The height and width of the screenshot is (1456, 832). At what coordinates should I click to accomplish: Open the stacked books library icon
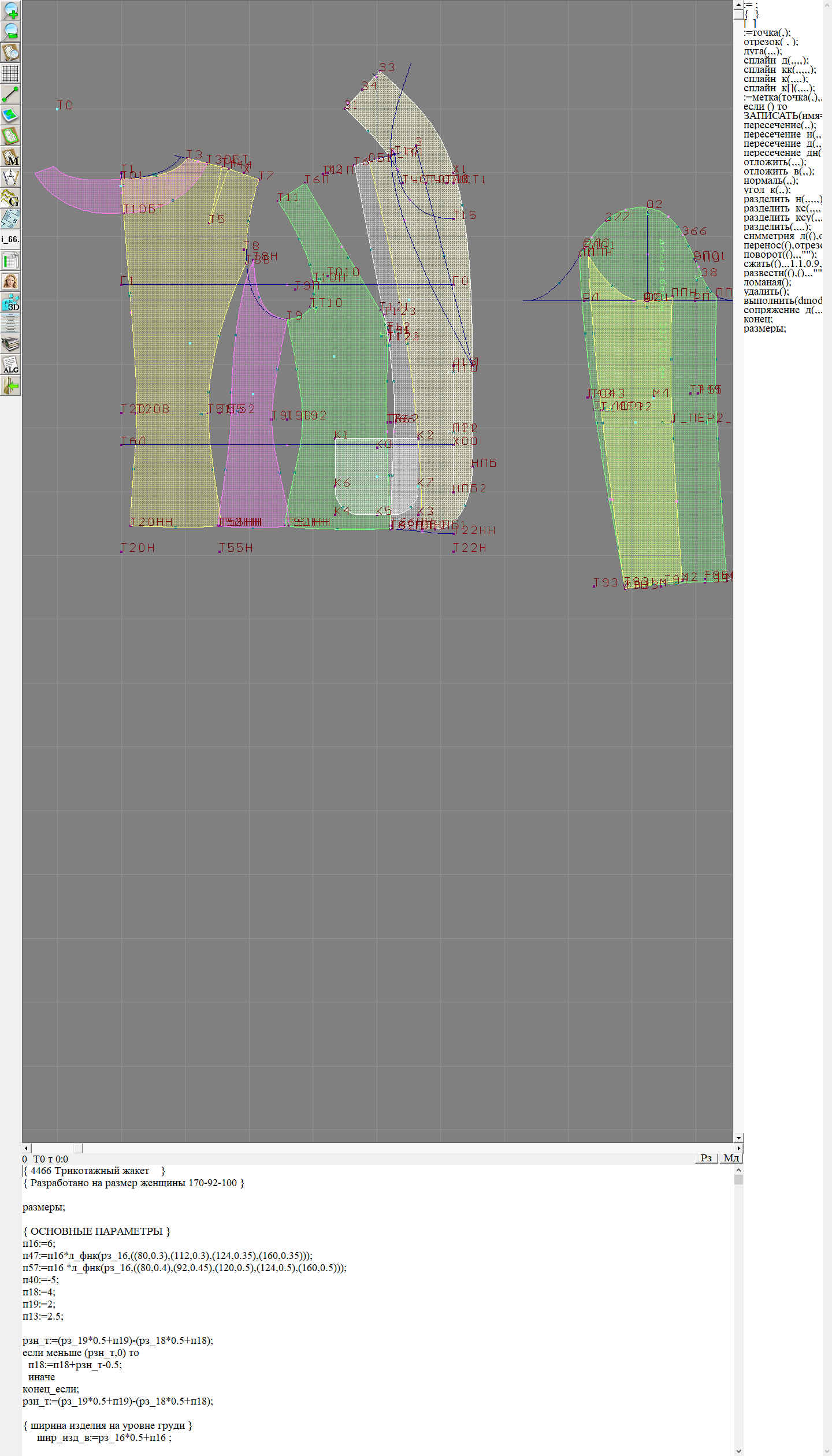point(10,344)
